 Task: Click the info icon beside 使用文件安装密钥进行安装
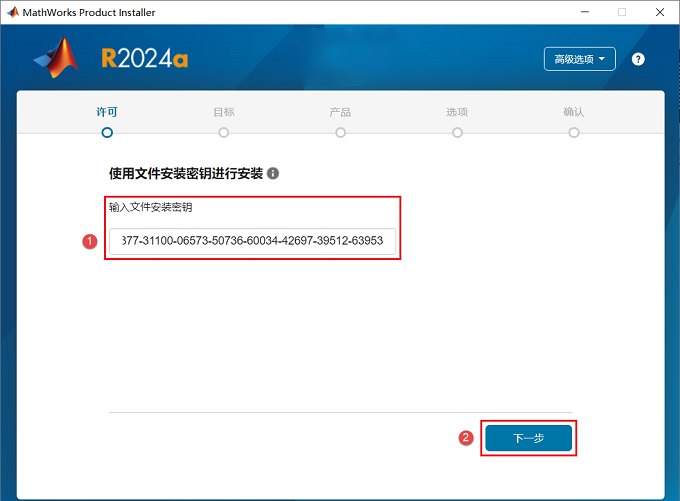[273, 174]
